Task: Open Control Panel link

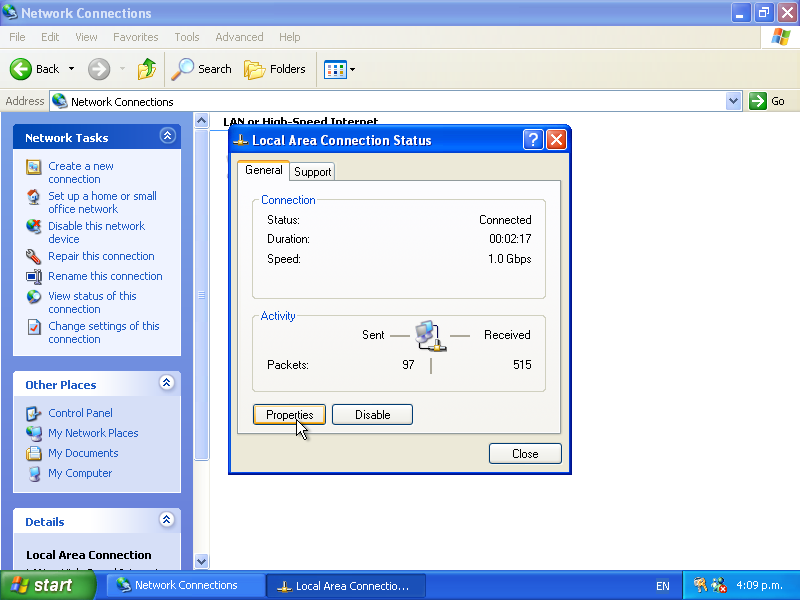Action: (80, 413)
